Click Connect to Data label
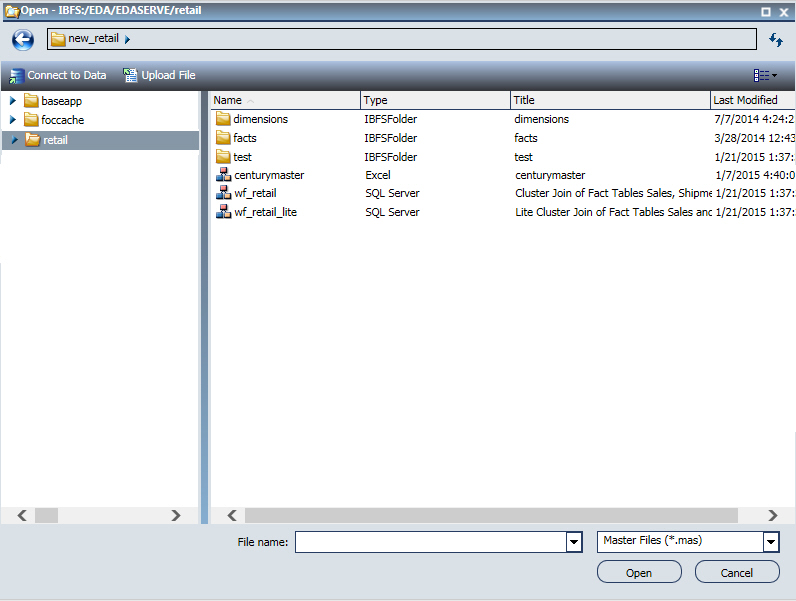The image size is (796, 601). [x=67, y=75]
